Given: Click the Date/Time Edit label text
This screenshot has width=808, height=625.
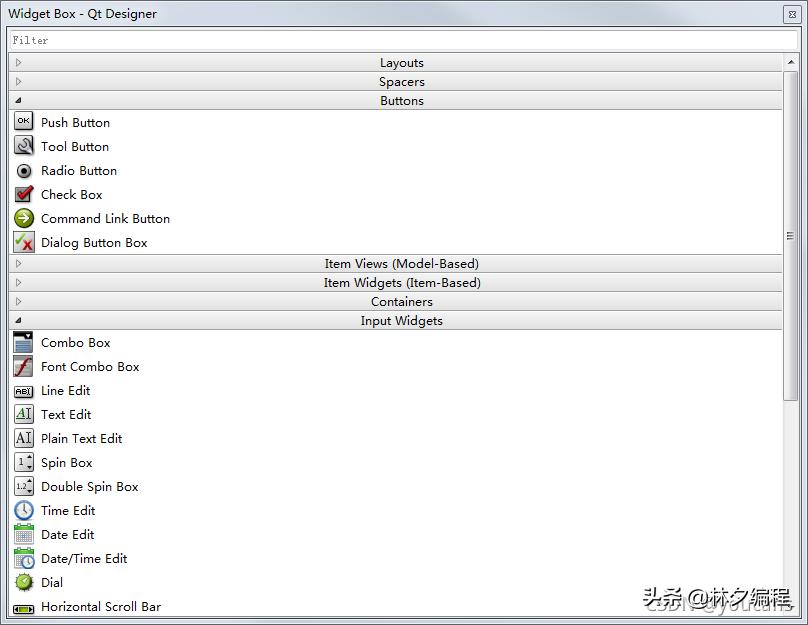Looking at the screenshot, I should pyautogui.click(x=85, y=559).
